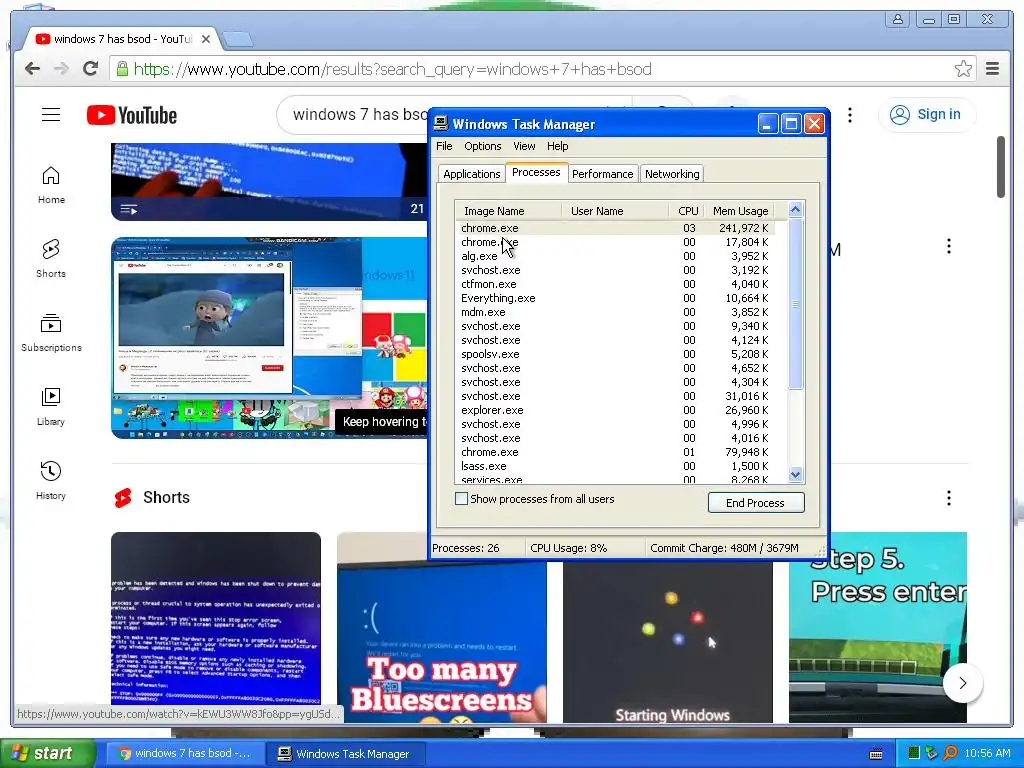Open the Windows 11 desktop video thumbnail
Image resolution: width=1024 pixels, height=768 pixels.
[269, 338]
